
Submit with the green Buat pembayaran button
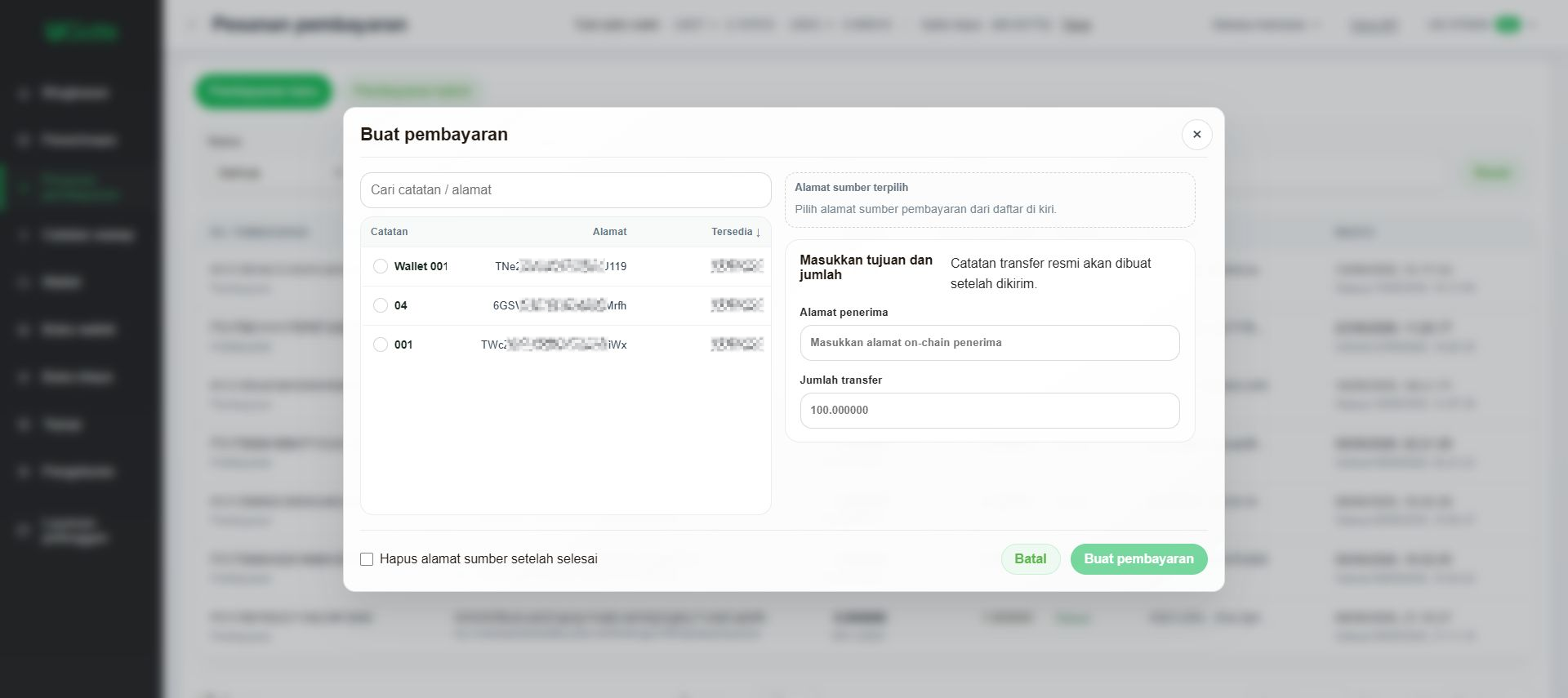(x=1138, y=559)
